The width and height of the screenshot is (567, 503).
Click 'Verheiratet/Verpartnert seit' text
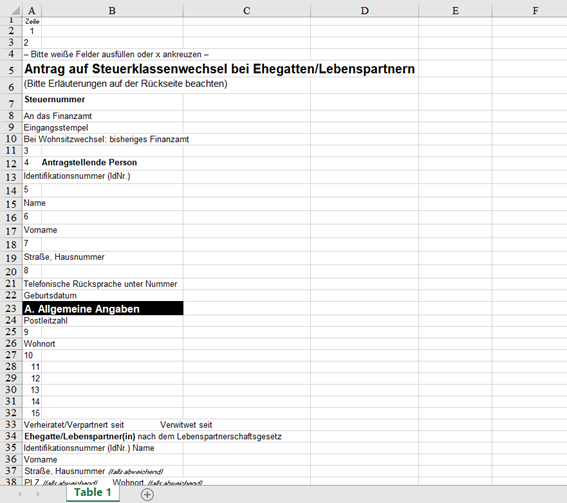[74, 425]
